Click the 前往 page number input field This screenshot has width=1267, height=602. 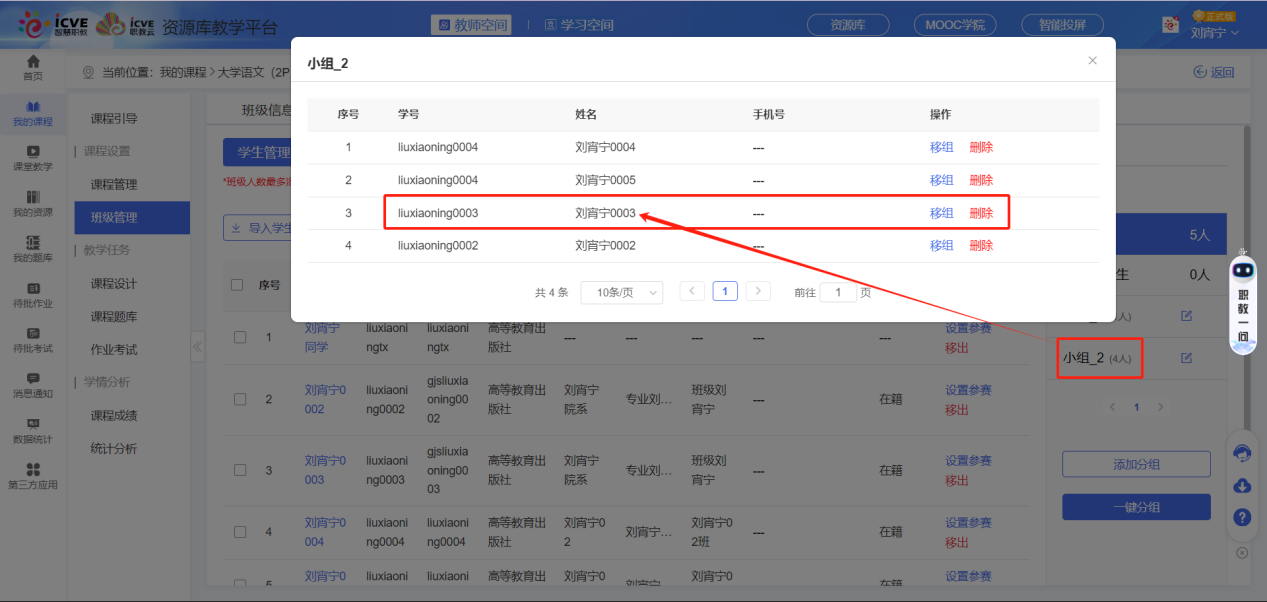click(838, 292)
